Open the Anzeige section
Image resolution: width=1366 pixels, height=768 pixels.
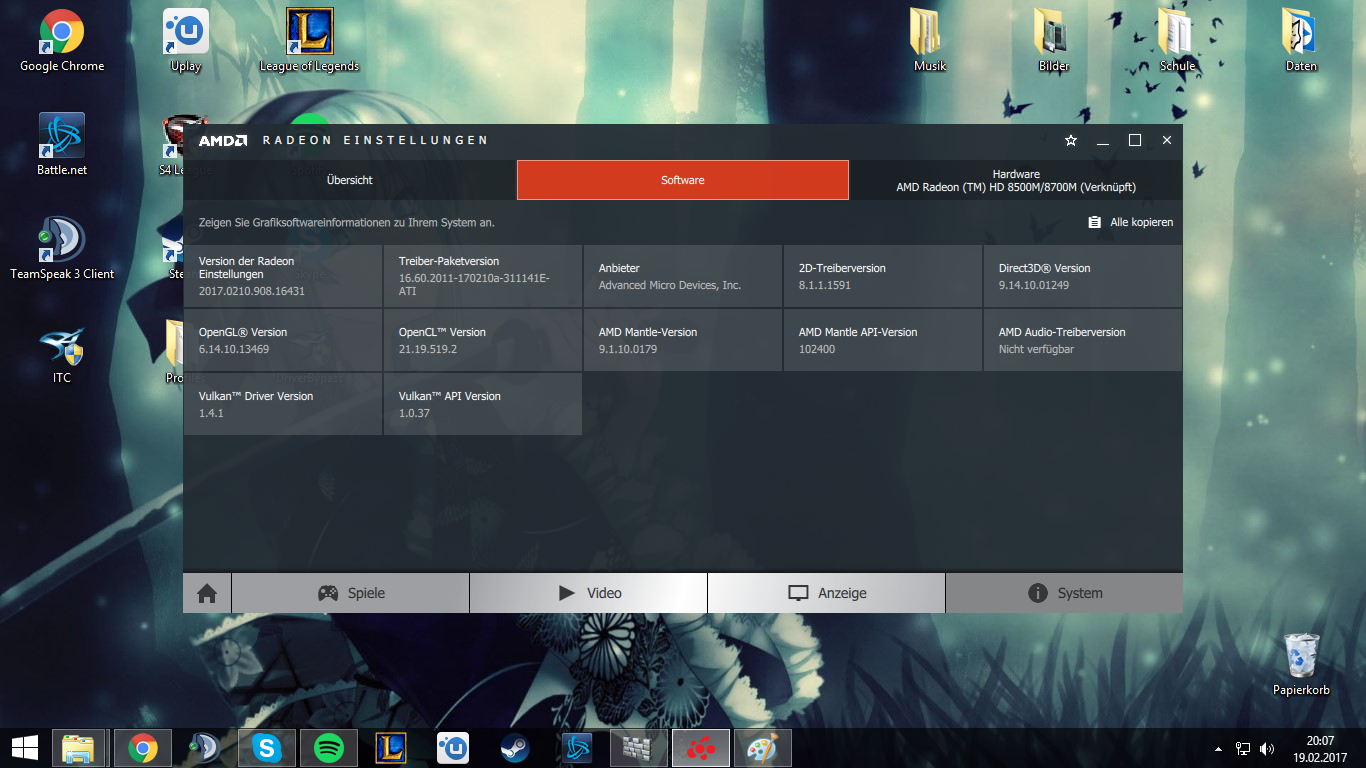pos(827,593)
